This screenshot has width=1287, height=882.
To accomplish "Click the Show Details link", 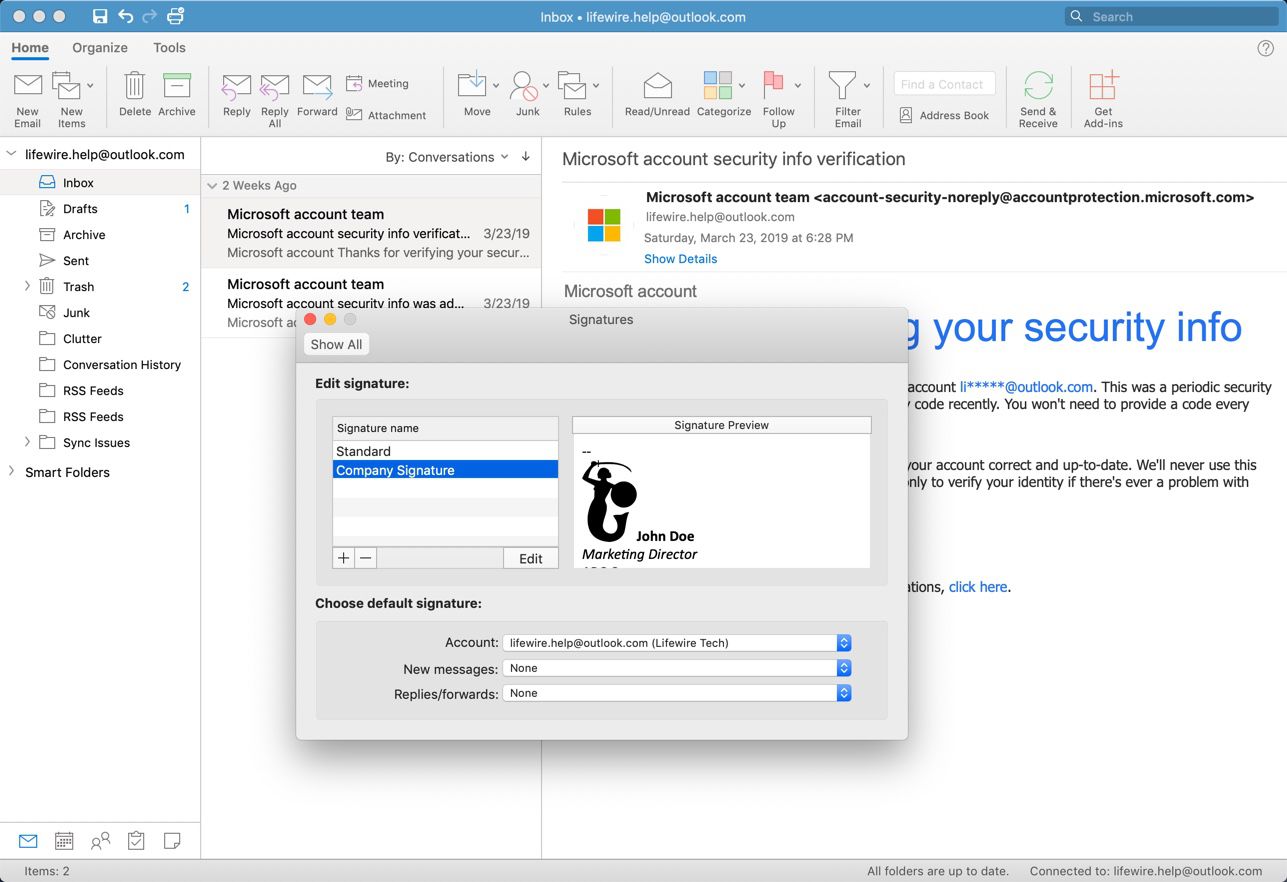I will pyautogui.click(x=680, y=259).
